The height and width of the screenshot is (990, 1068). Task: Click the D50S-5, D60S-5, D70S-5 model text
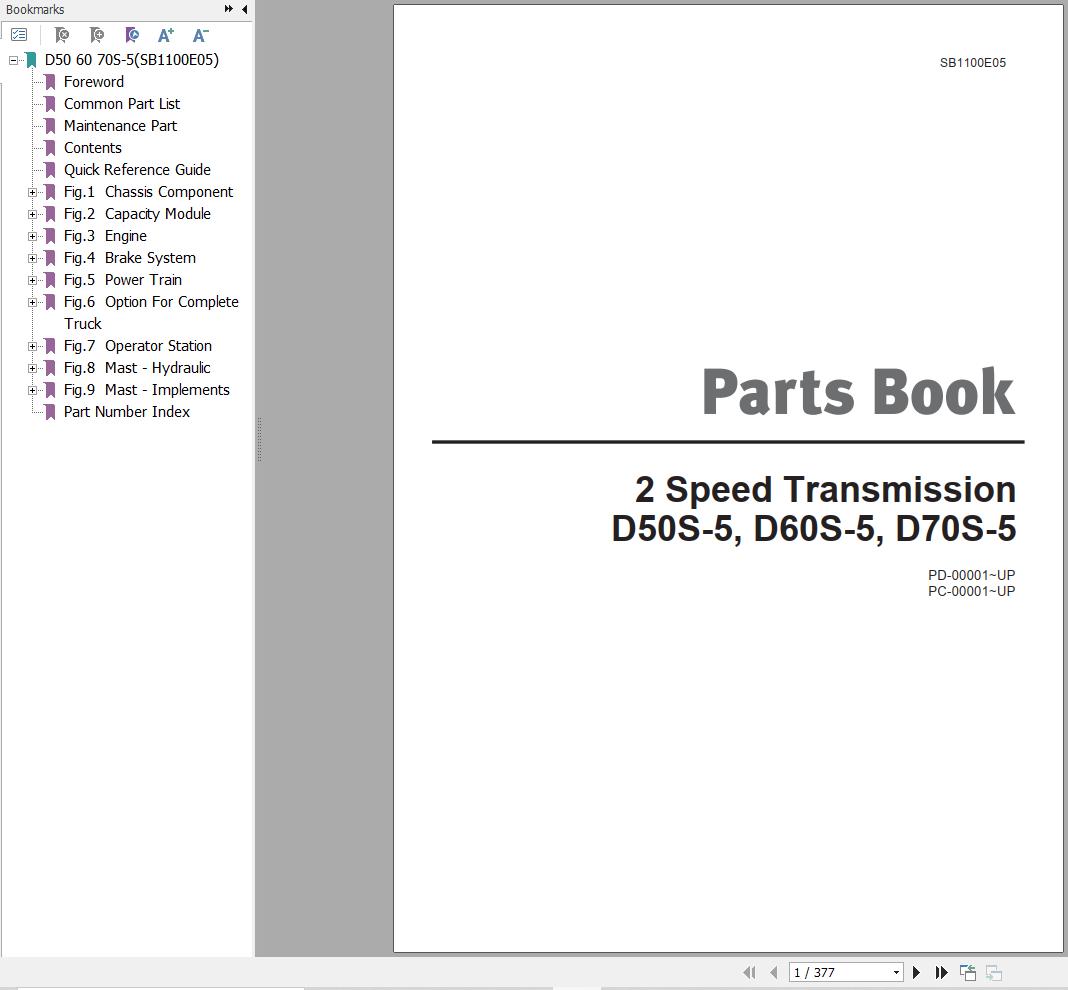click(814, 529)
